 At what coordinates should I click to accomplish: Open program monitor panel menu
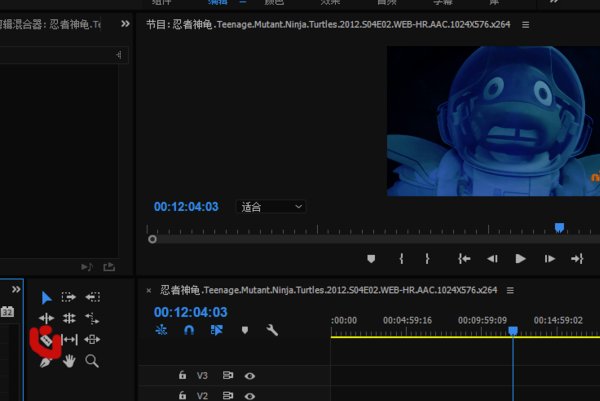[x=526, y=25]
